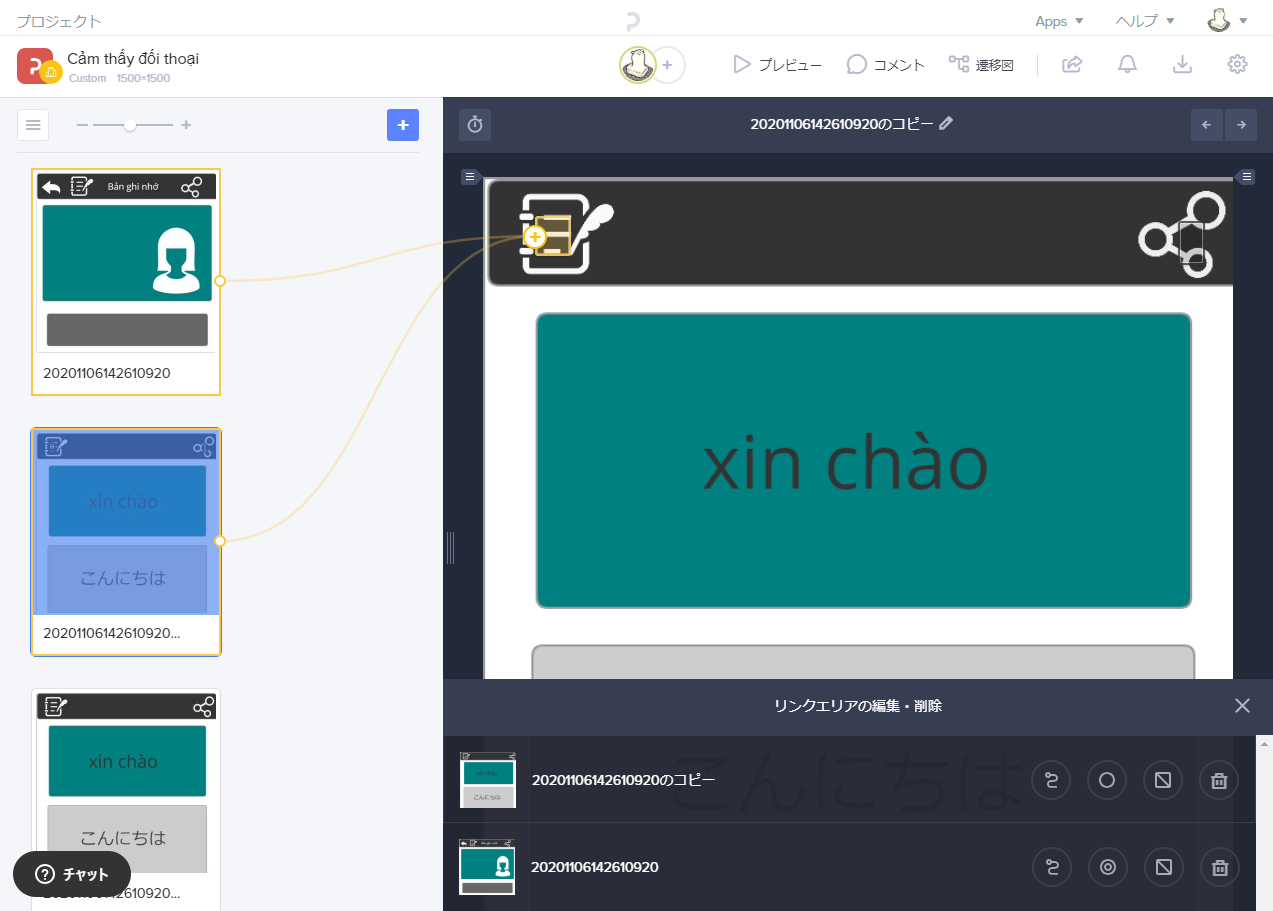
Task: Expand the ヘルプ help dropdown
Action: tap(1145, 21)
